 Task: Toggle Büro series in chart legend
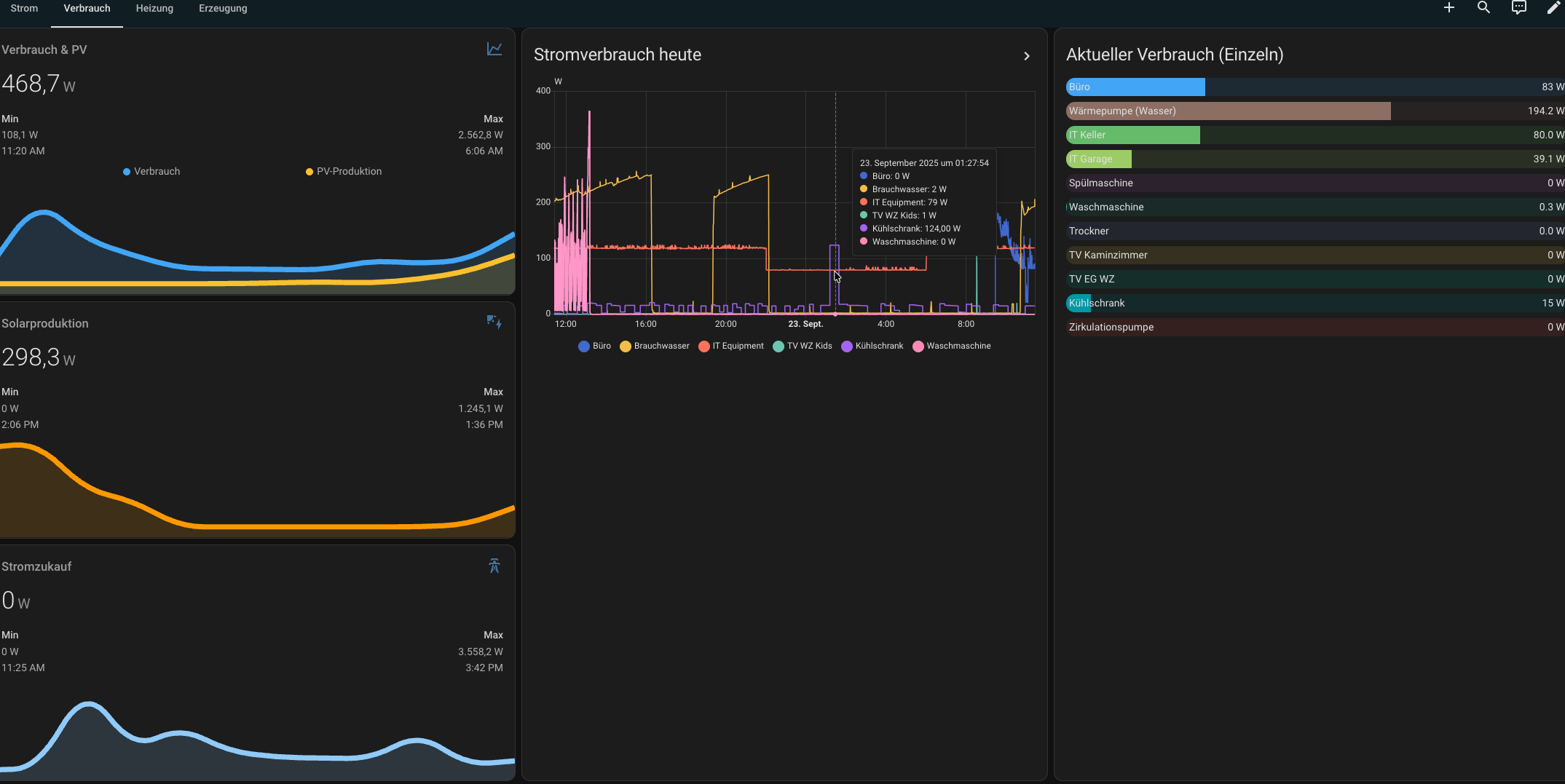(594, 346)
